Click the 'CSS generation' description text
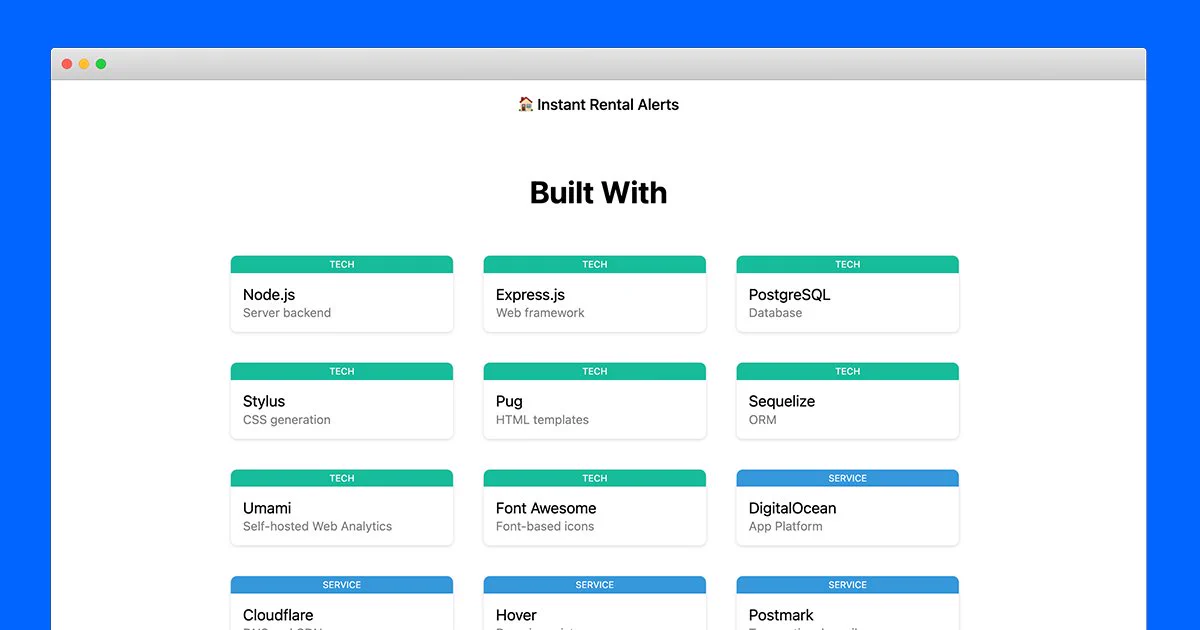The height and width of the screenshot is (630, 1200). [287, 420]
